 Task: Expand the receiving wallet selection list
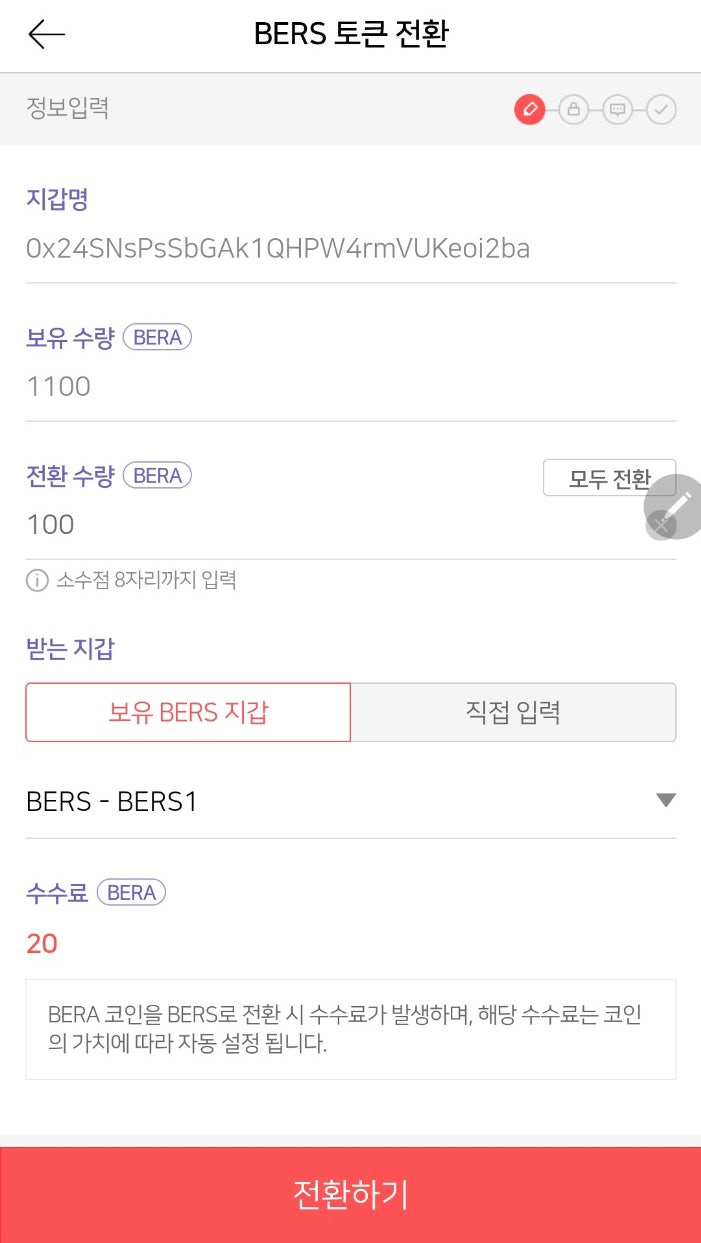pyautogui.click(x=350, y=800)
